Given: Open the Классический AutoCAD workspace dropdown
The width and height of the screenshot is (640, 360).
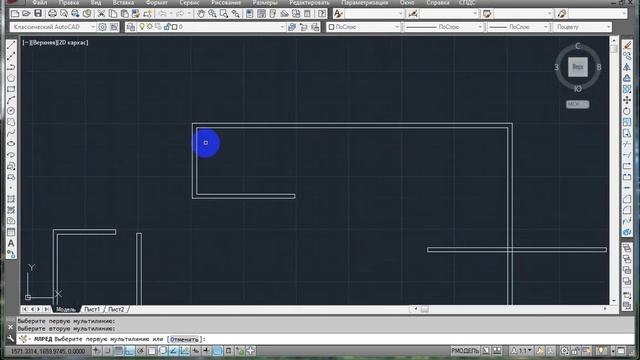Looking at the screenshot, I should pyautogui.click(x=93, y=27).
